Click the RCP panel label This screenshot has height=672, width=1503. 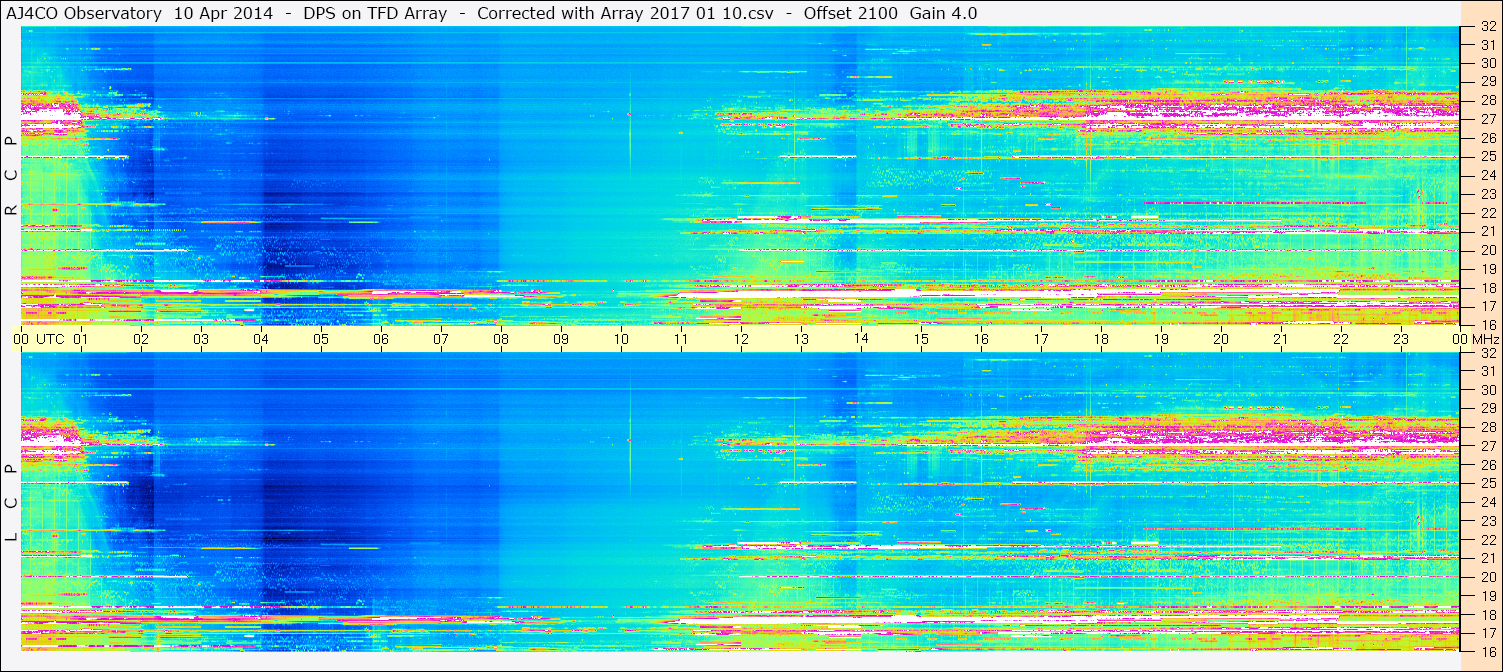(11, 175)
